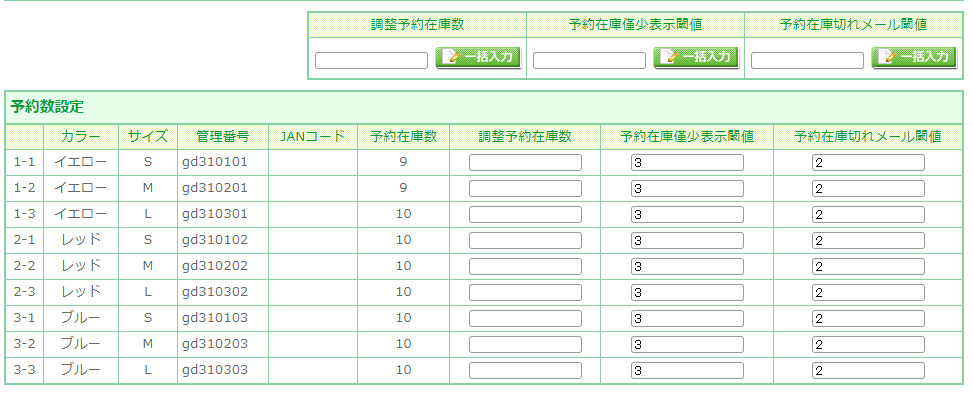
Task: Click management number gd310303
Action: pyautogui.click(x=215, y=370)
